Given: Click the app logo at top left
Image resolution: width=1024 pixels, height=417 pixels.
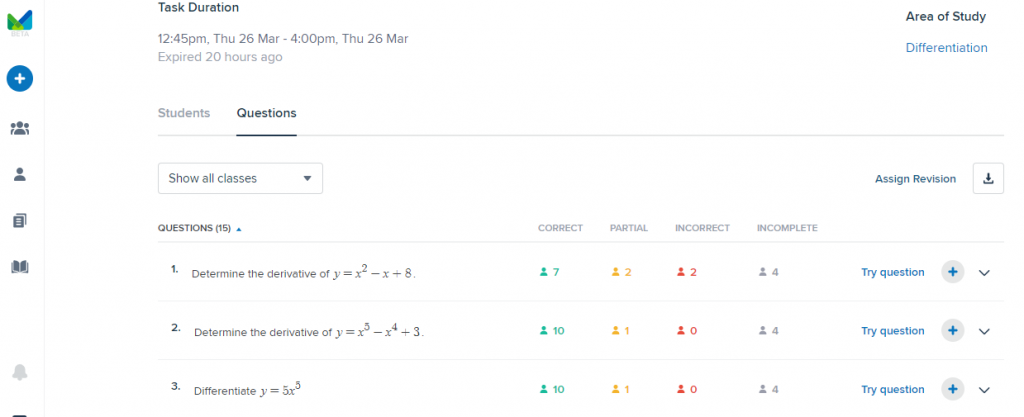Looking at the screenshot, I should point(20,20).
